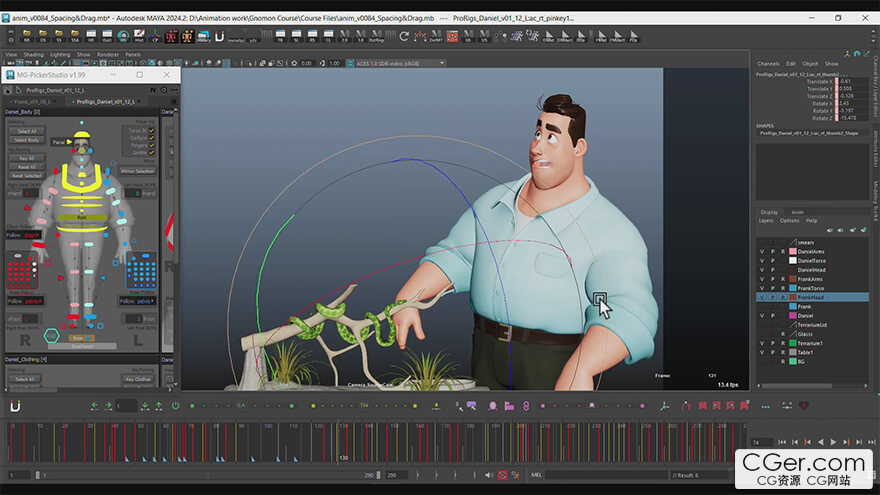This screenshot has width=880, height=495.
Task: Open the Shading menu in the viewport panel
Action: point(33,54)
